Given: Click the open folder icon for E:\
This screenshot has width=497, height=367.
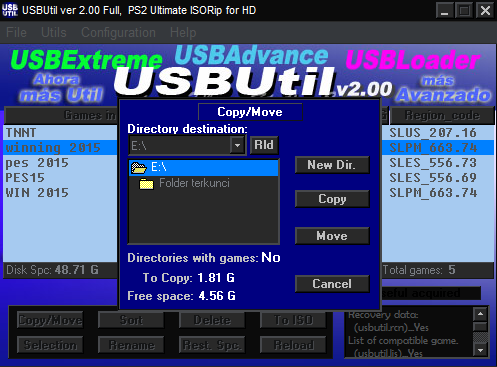Looking at the screenshot, I should pyautogui.click(x=139, y=168).
